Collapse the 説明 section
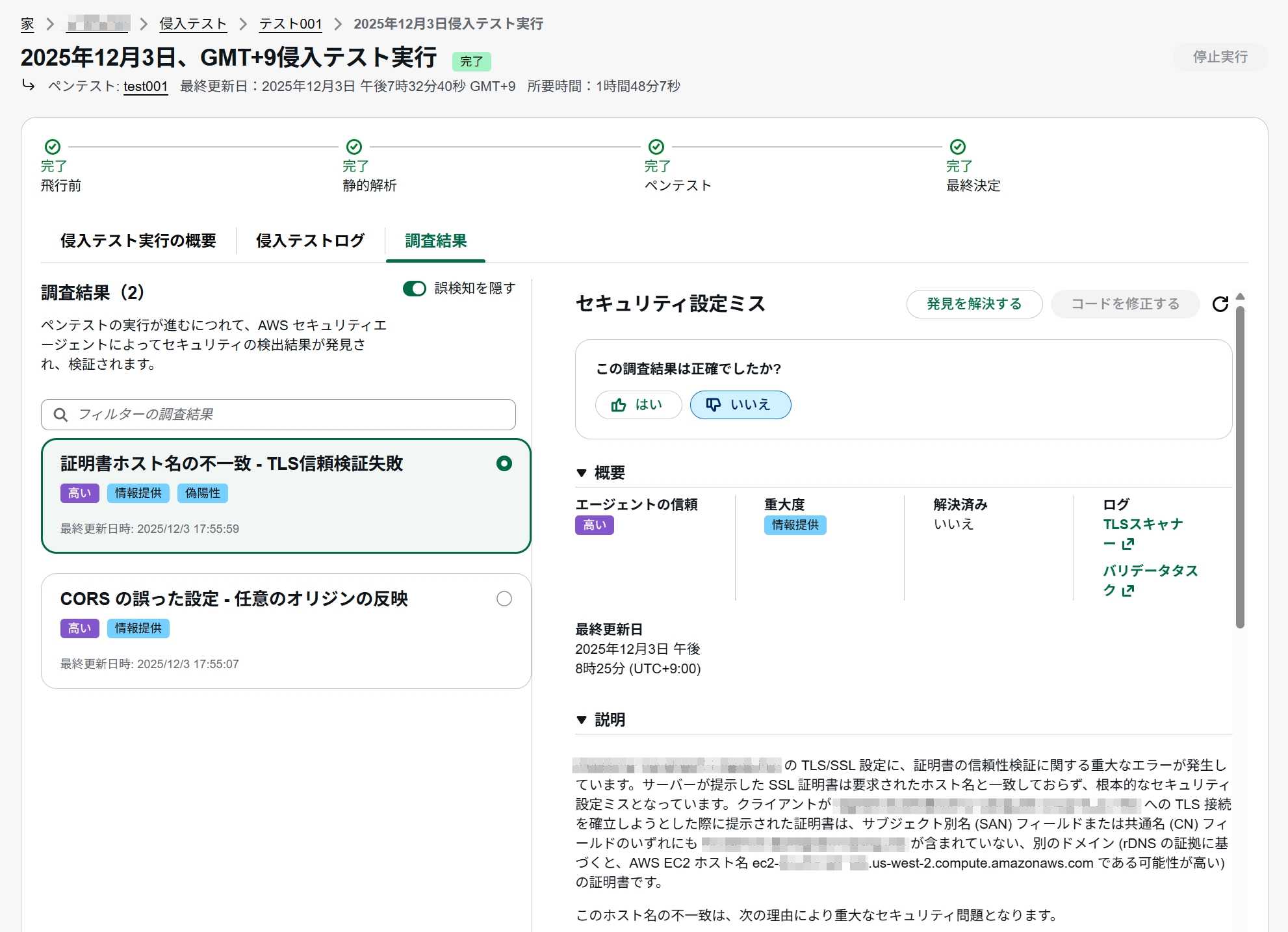 (x=582, y=720)
